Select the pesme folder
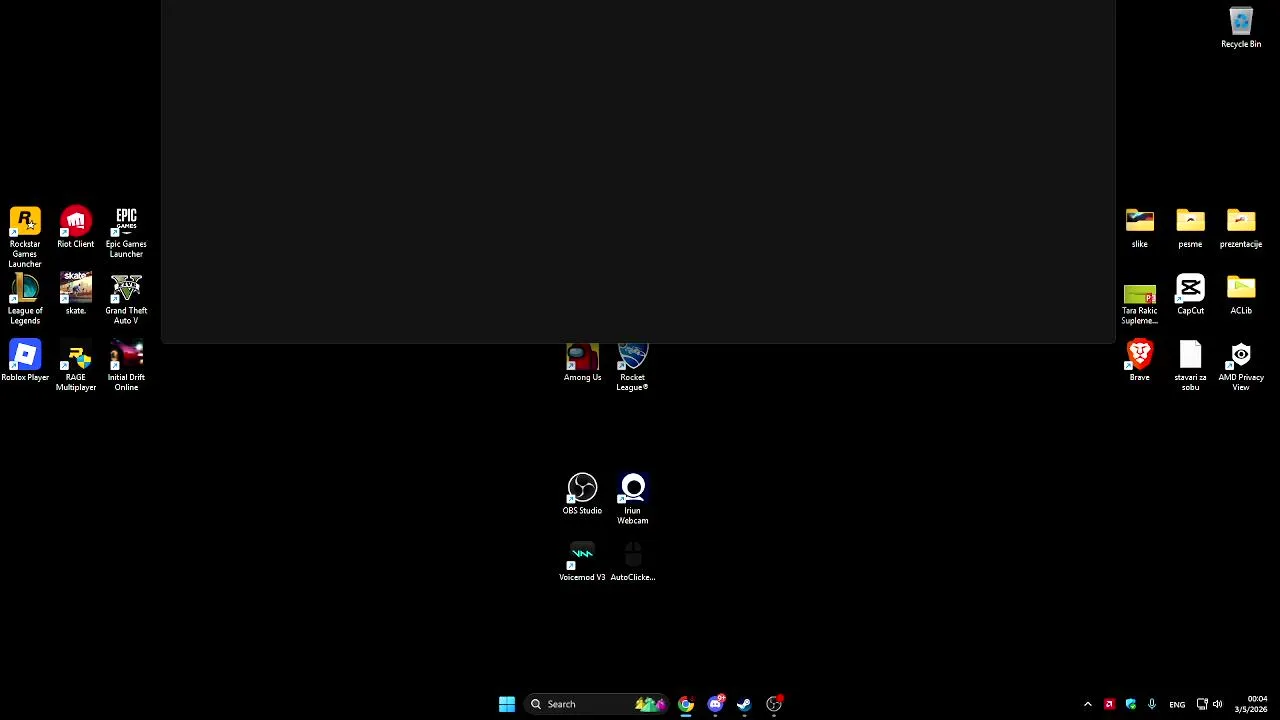 [x=1190, y=228]
